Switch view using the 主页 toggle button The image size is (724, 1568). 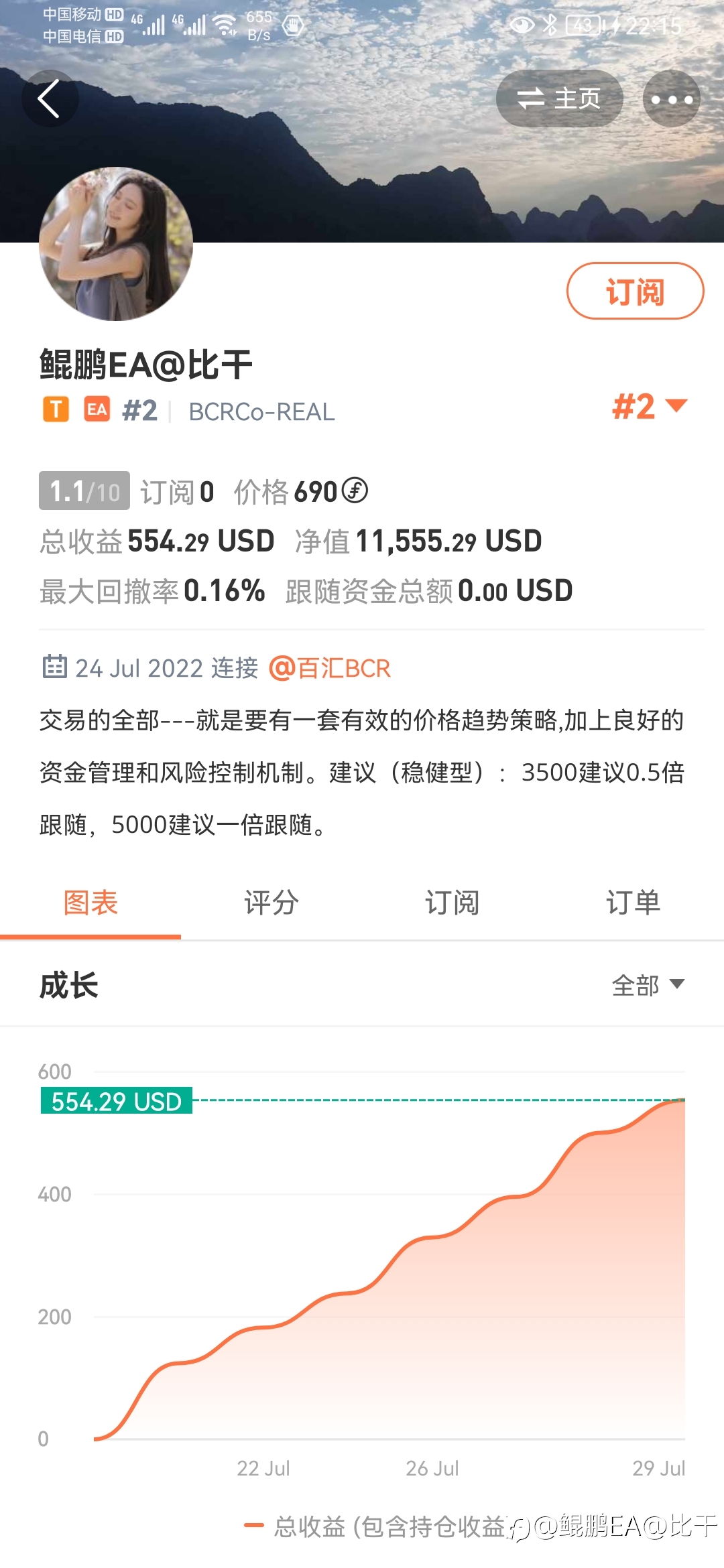pyautogui.click(x=559, y=99)
